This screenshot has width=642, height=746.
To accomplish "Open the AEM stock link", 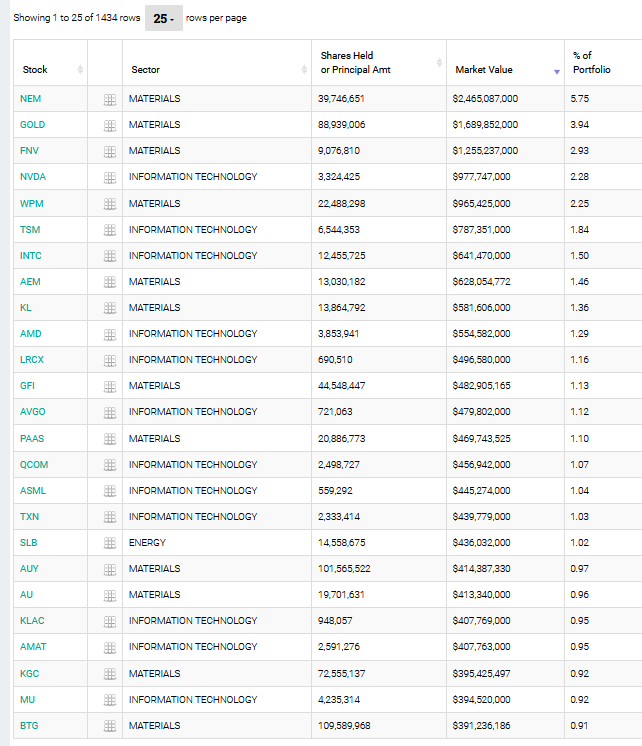I will 30,282.
